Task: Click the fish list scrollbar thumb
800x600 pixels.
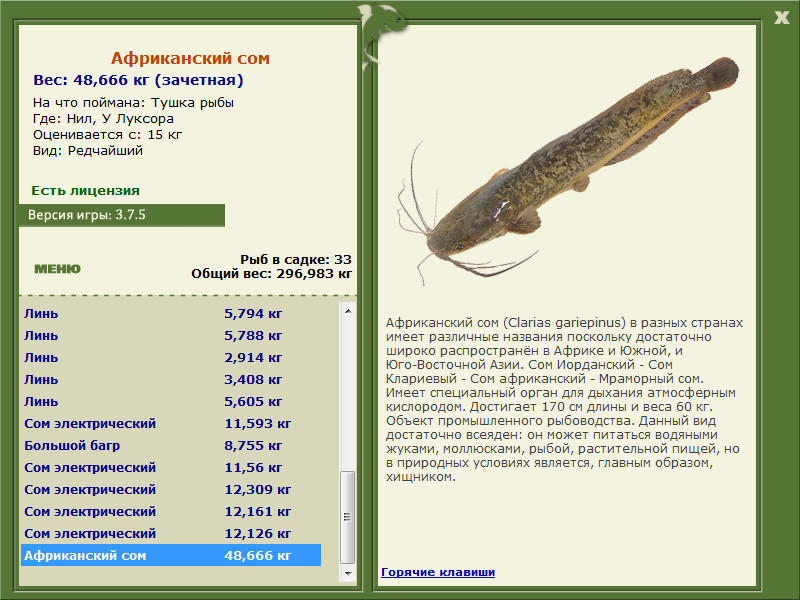Action: 348,517
